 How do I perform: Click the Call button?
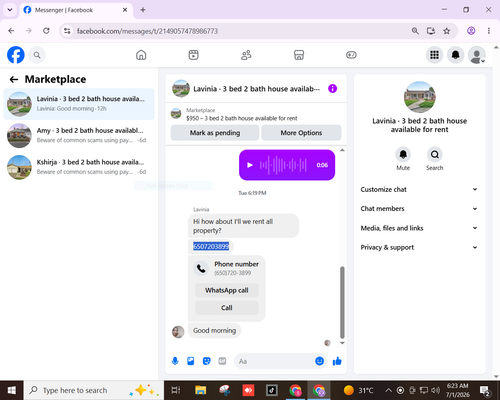tap(227, 308)
